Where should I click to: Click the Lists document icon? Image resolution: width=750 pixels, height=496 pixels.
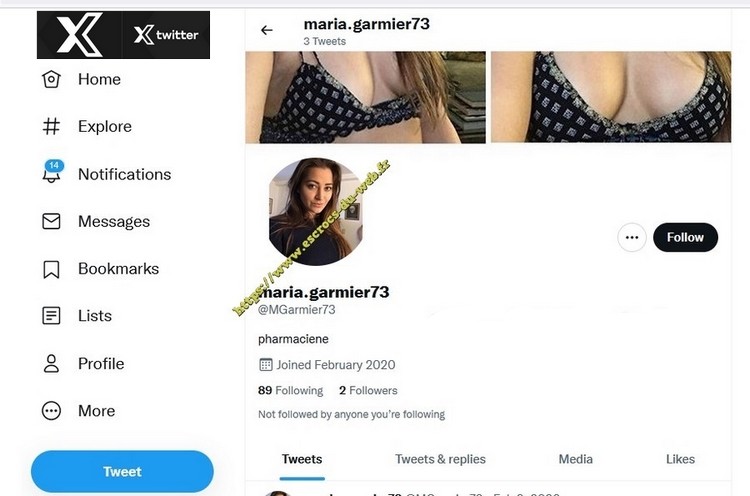[51, 316]
